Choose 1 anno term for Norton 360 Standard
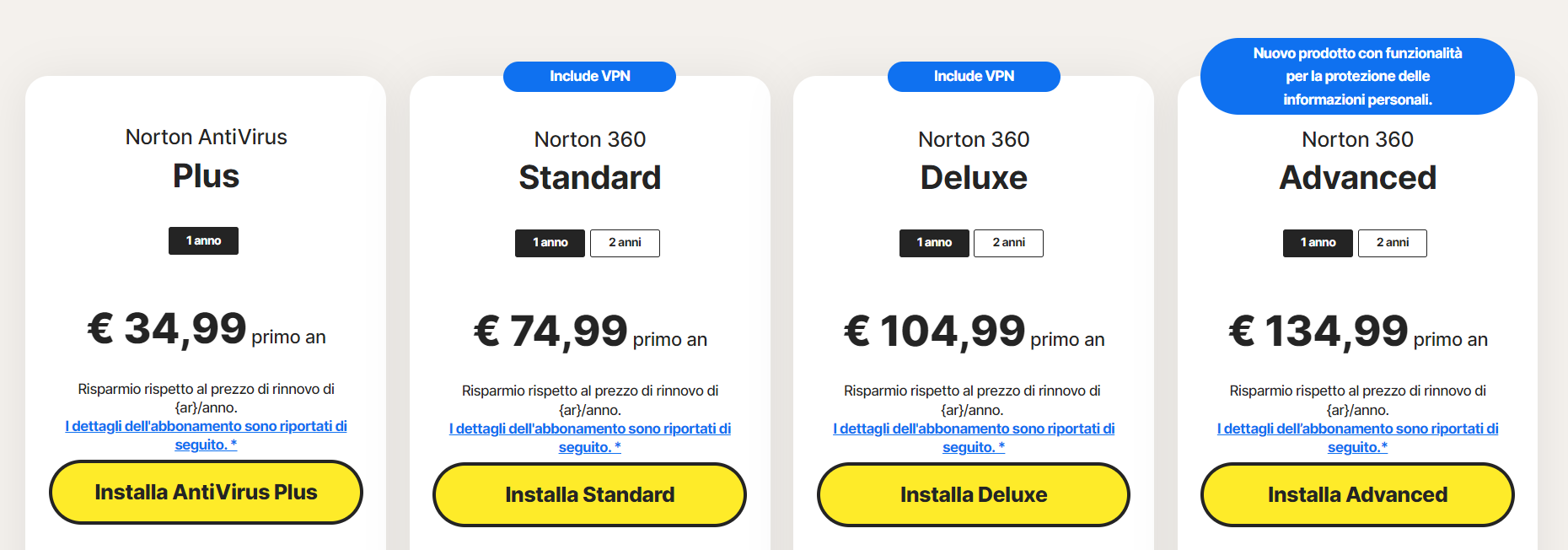Image resolution: width=1568 pixels, height=550 pixels. click(x=550, y=243)
